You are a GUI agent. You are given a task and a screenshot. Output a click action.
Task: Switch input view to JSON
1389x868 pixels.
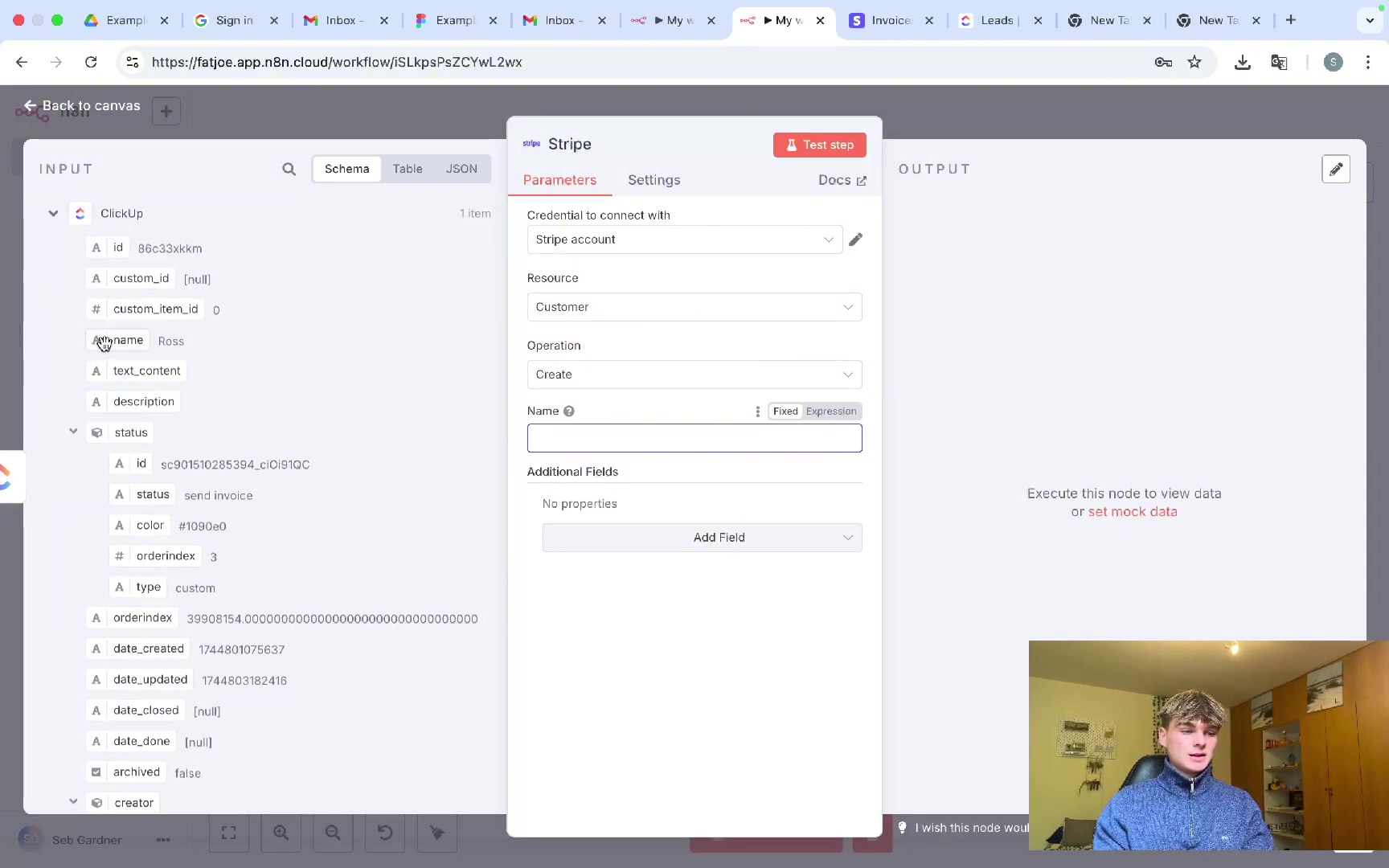point(461,169)
